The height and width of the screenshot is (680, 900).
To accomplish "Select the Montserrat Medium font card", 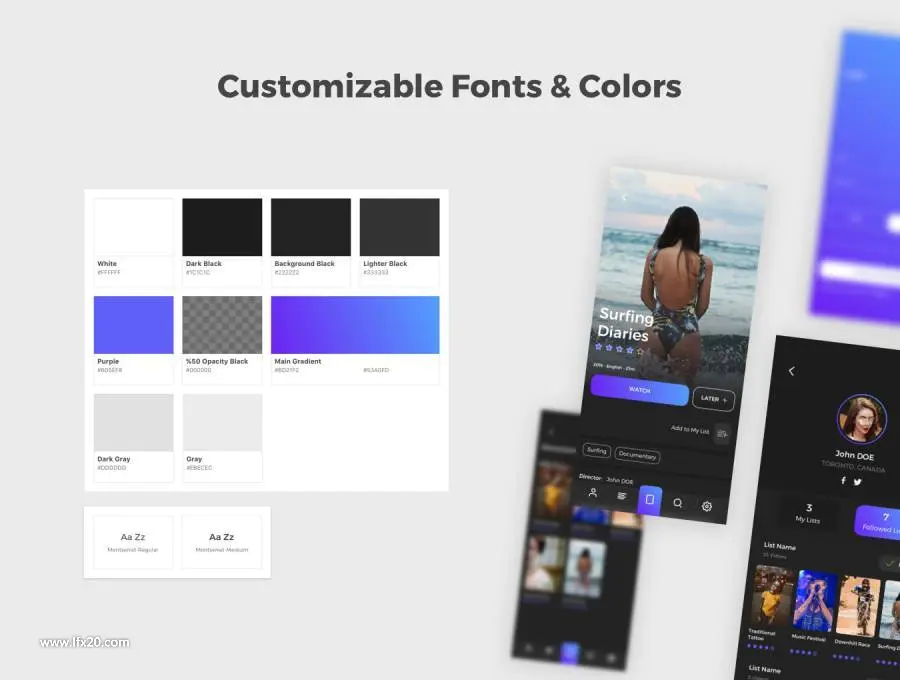I will tap(222, 542).
